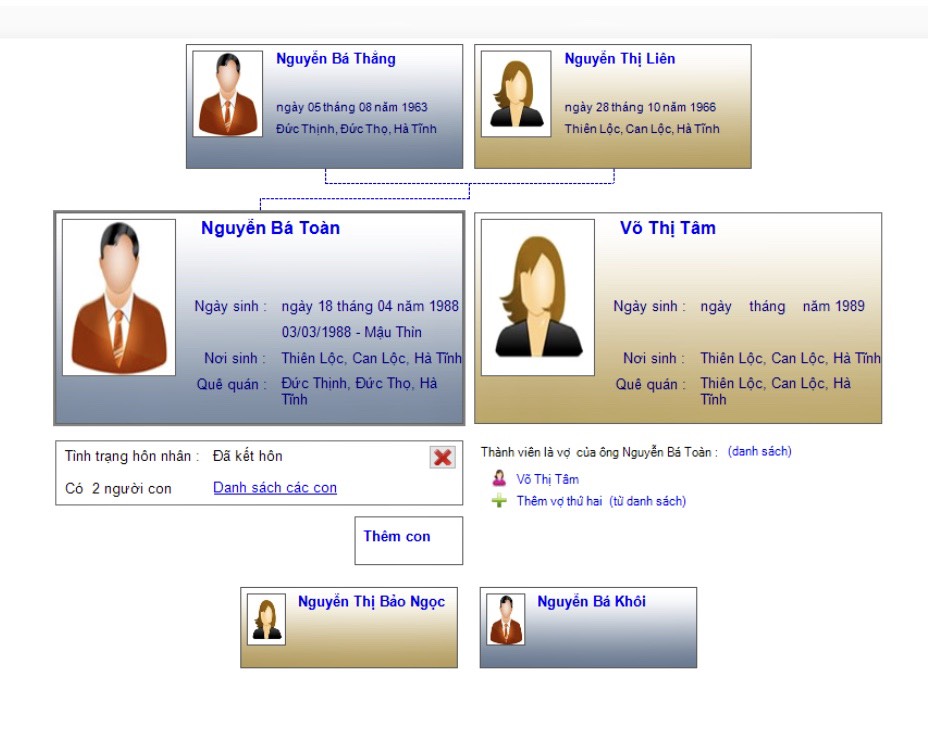Click the Tình trạng hôn nhân label

(x=132, y=456)
